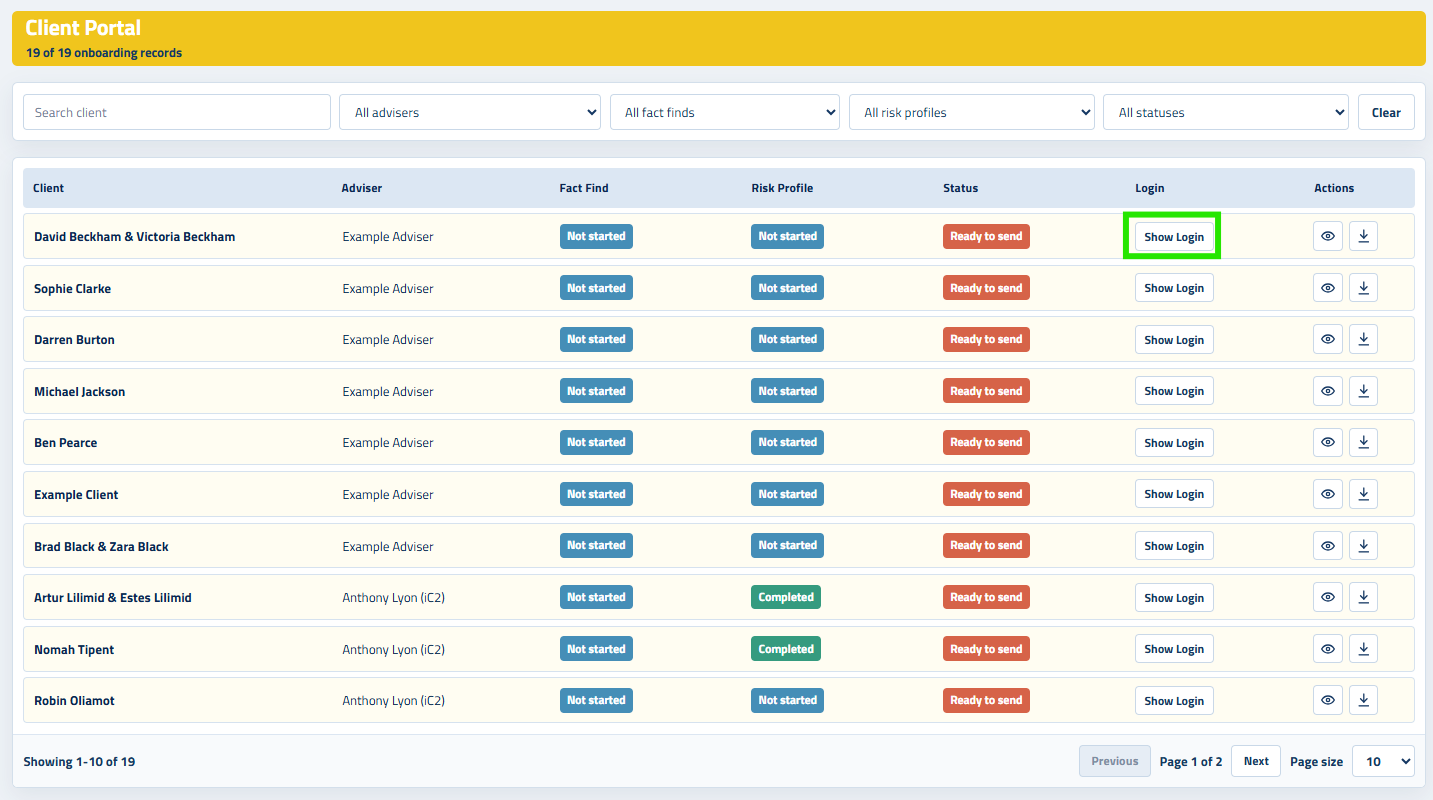Expand the All fact finds filter
Image resolution: width=1433 pixels, height=800 pixels.
click(725, 112)
